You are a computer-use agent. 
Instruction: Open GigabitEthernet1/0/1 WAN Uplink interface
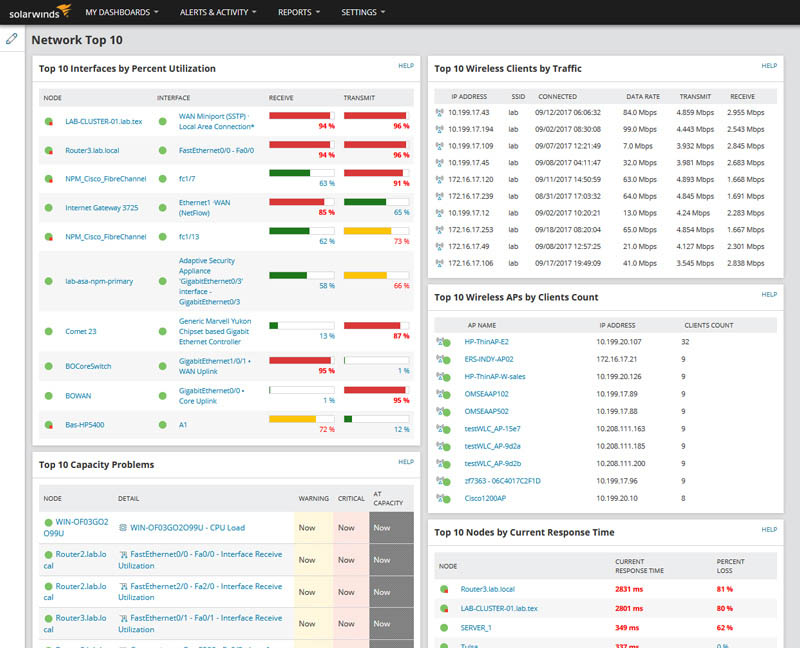214,366
